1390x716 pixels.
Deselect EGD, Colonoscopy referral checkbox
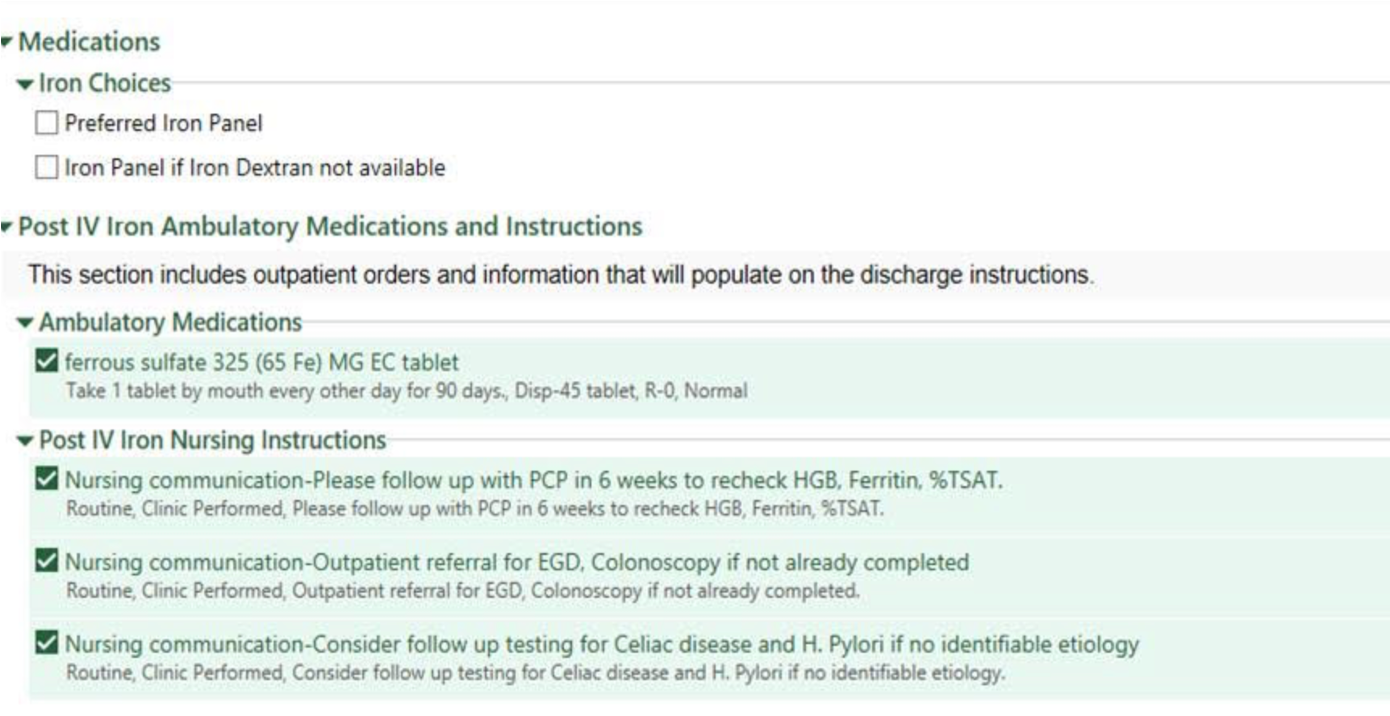click(x=46, y=562)
